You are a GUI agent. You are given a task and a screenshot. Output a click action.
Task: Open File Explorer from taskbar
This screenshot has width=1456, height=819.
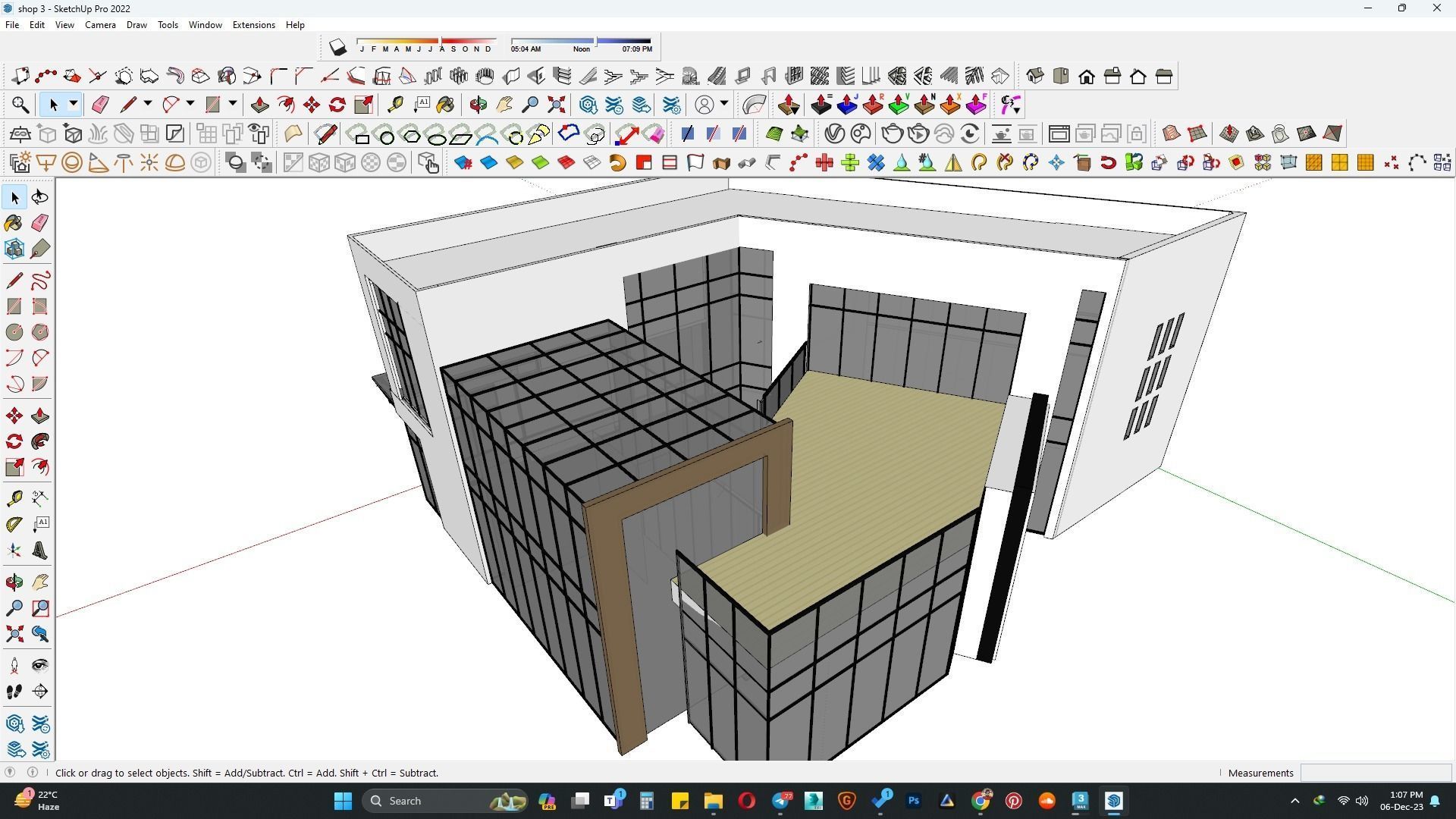(x=713, y=801)
